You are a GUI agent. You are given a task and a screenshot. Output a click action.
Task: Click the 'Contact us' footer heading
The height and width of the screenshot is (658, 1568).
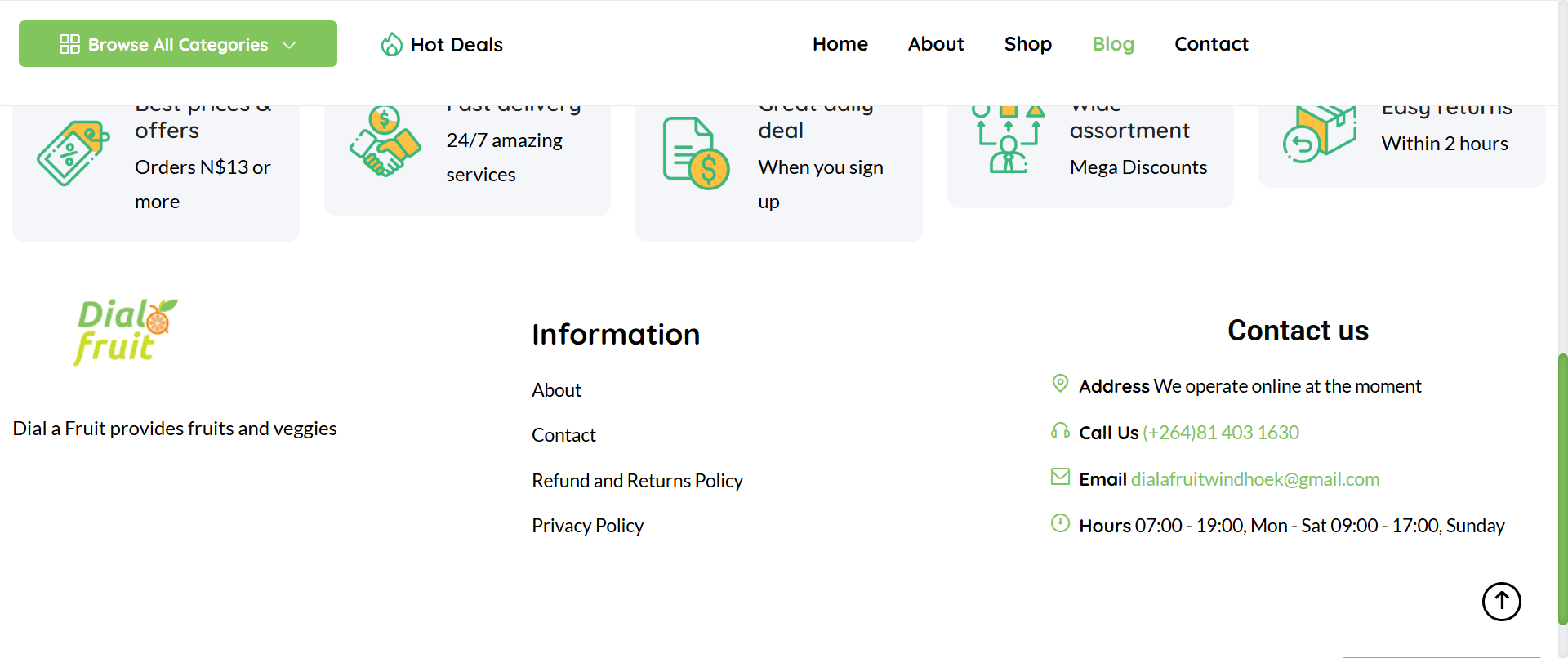(1298, 331)
